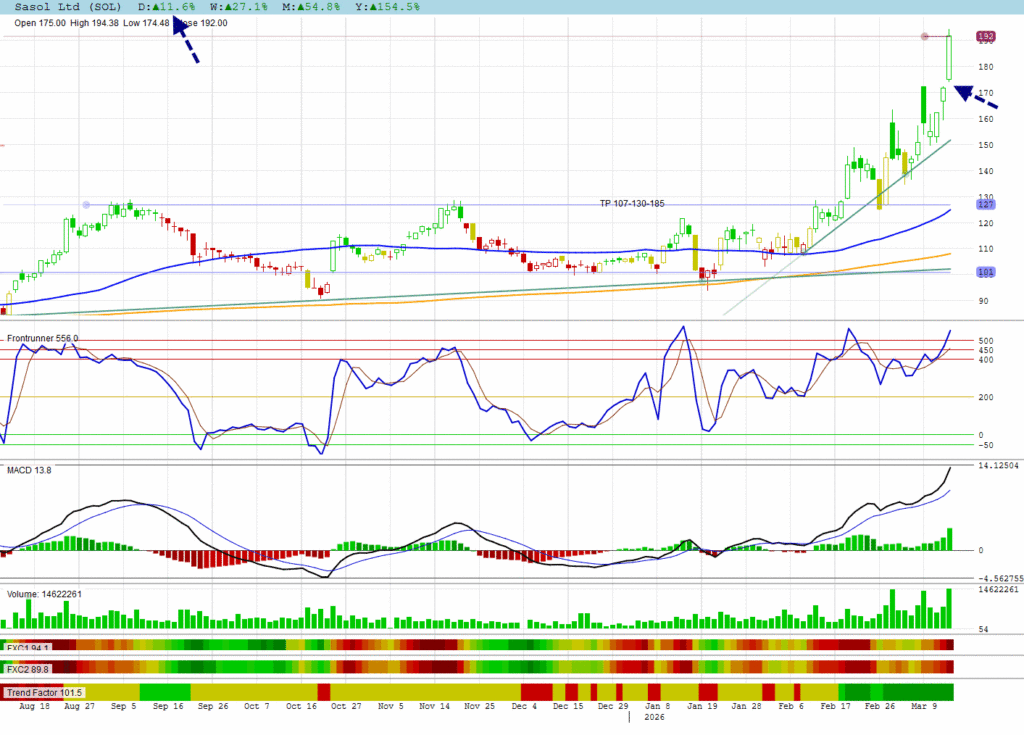
Task: Click the red circle handle on 192 line
Action: click(924, 37)
